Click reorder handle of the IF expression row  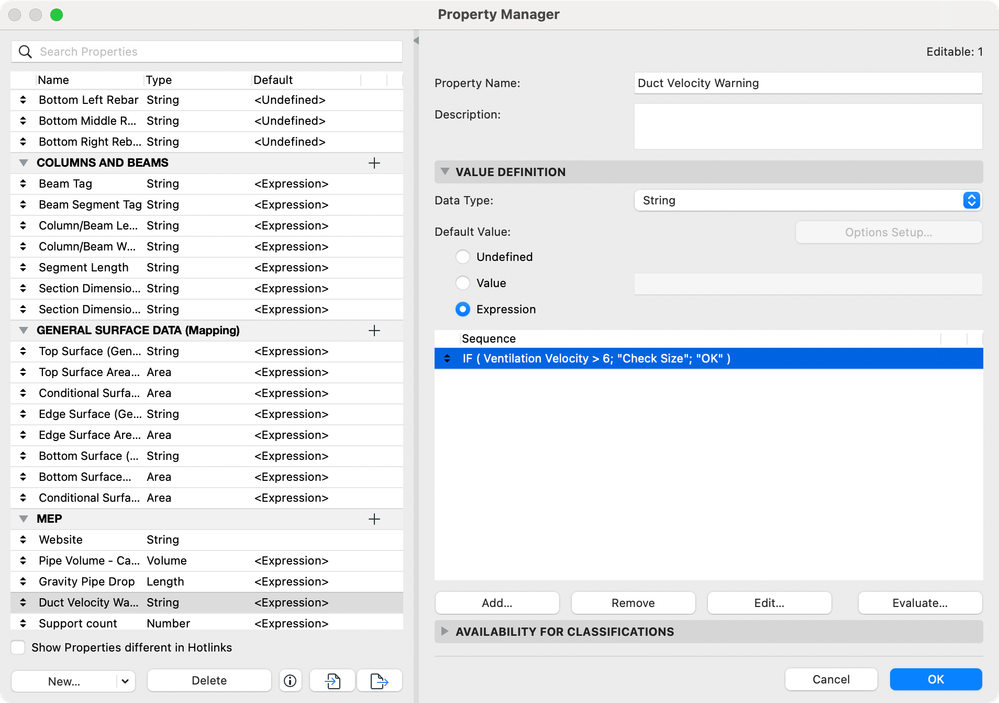[447, 359]
